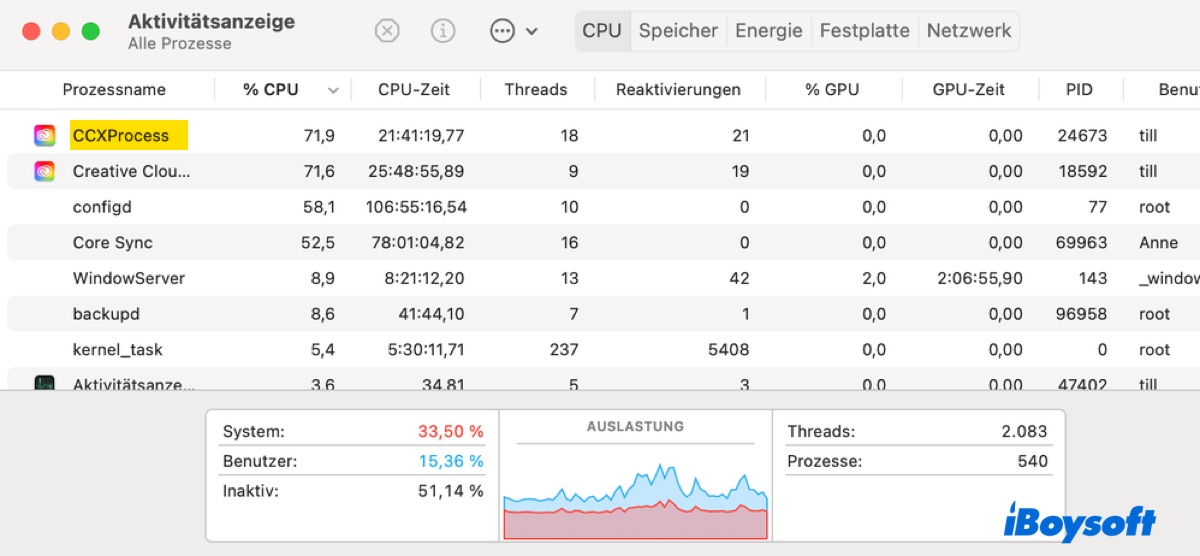Click the CCXProcess Creative Cloud icon
Viewport: 1200px width, 556px height.
[x=44, y=135]
